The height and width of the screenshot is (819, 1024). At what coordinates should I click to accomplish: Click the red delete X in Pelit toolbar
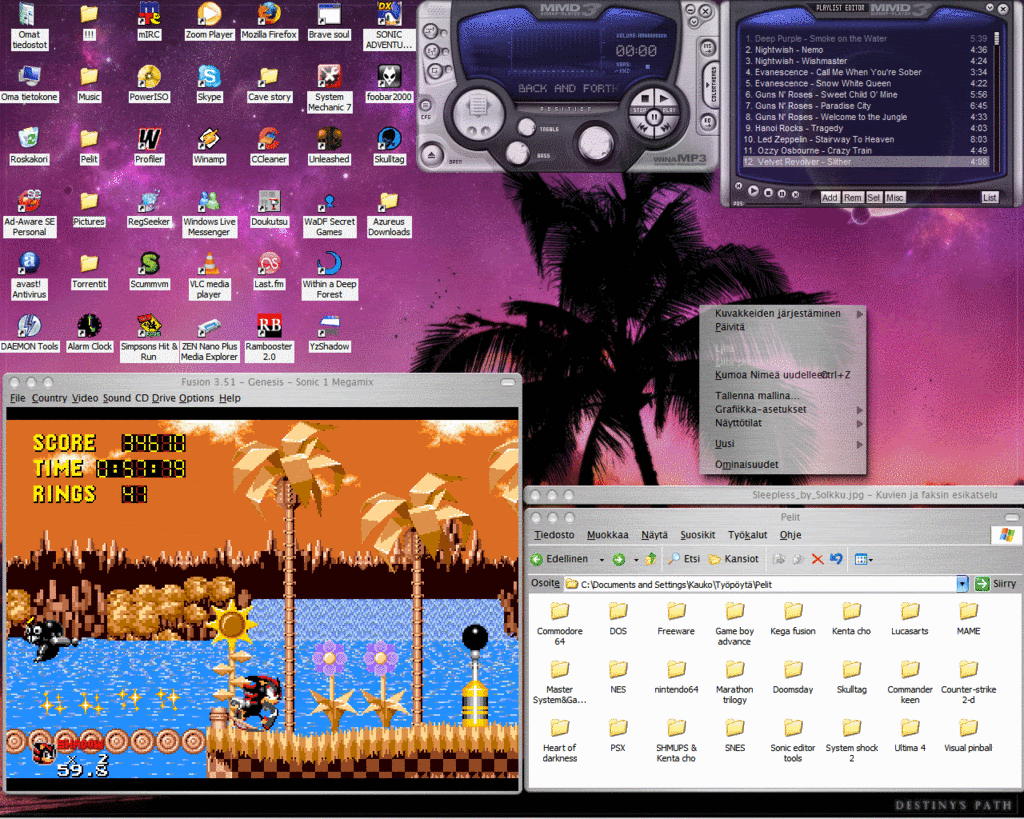[x=817, y=559]
